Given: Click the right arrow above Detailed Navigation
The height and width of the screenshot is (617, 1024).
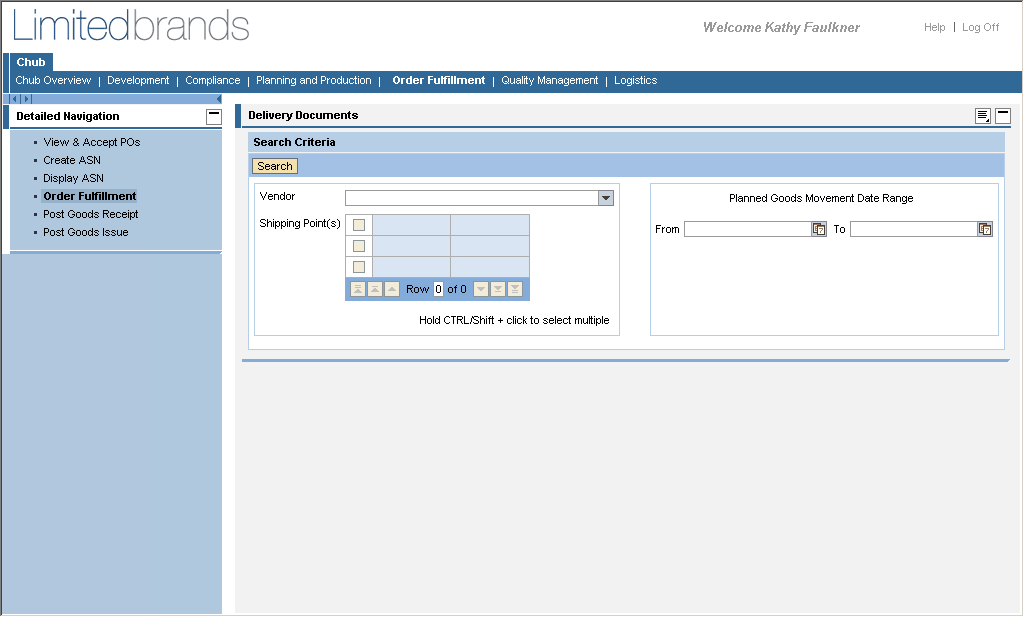Looking at the screenshot, I should point(26,99).
